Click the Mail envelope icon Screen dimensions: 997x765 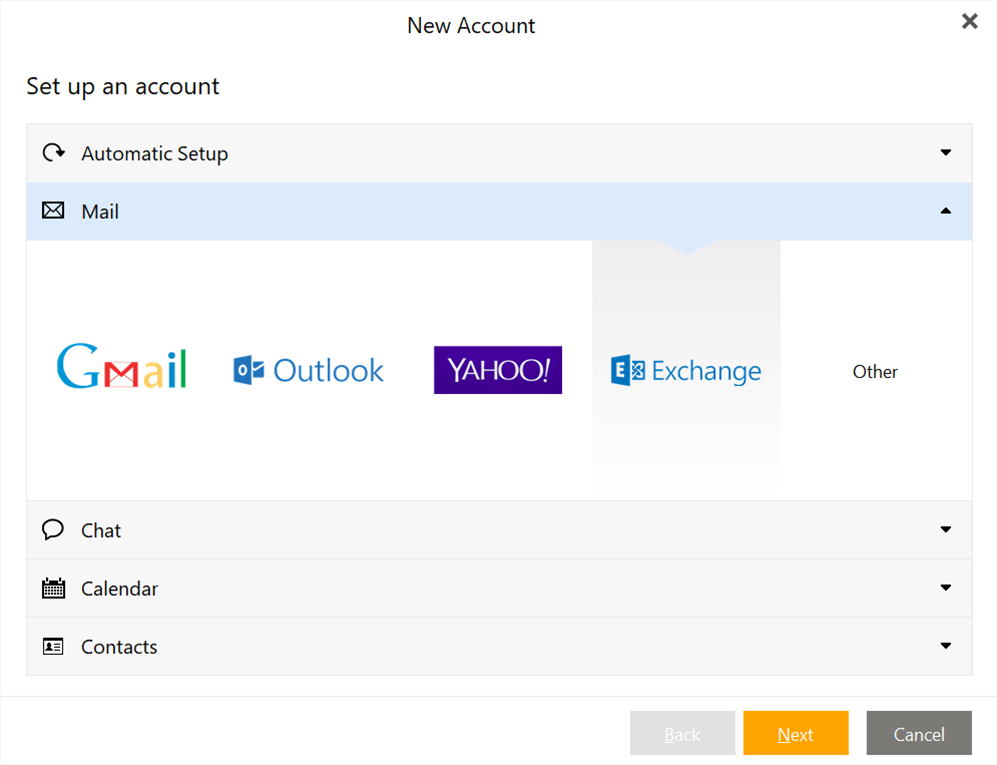(52, 211)
